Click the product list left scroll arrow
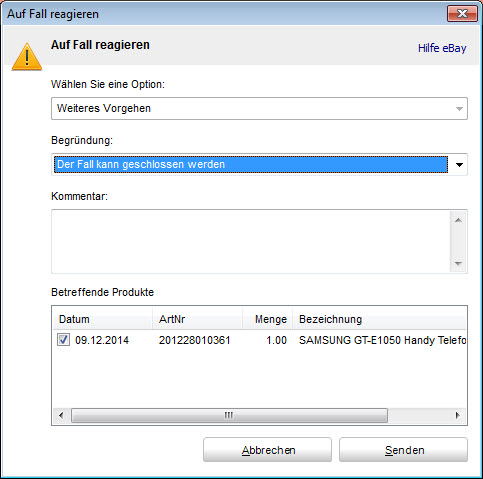This screenshot has height=479, width=483. [61, 415]
